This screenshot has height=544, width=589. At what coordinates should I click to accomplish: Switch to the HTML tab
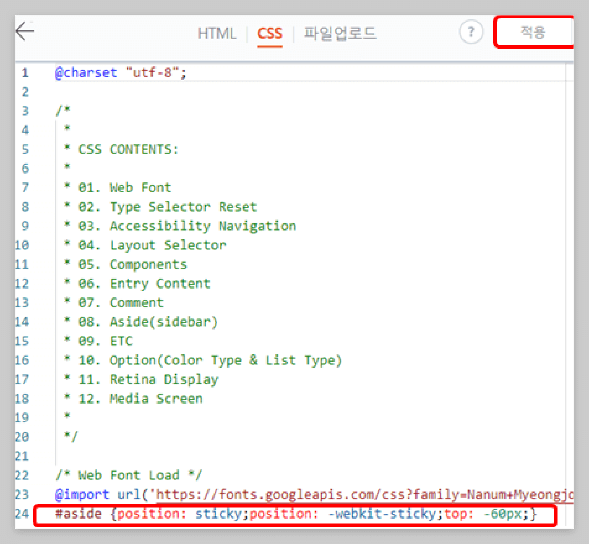[x=217, y=34]
